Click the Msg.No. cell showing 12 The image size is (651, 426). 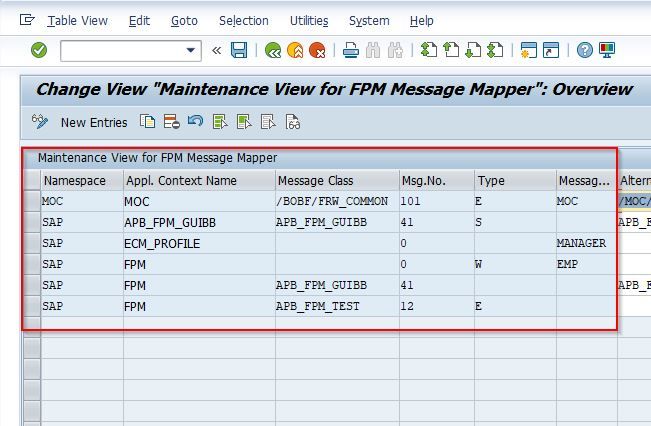pos(437,306)
